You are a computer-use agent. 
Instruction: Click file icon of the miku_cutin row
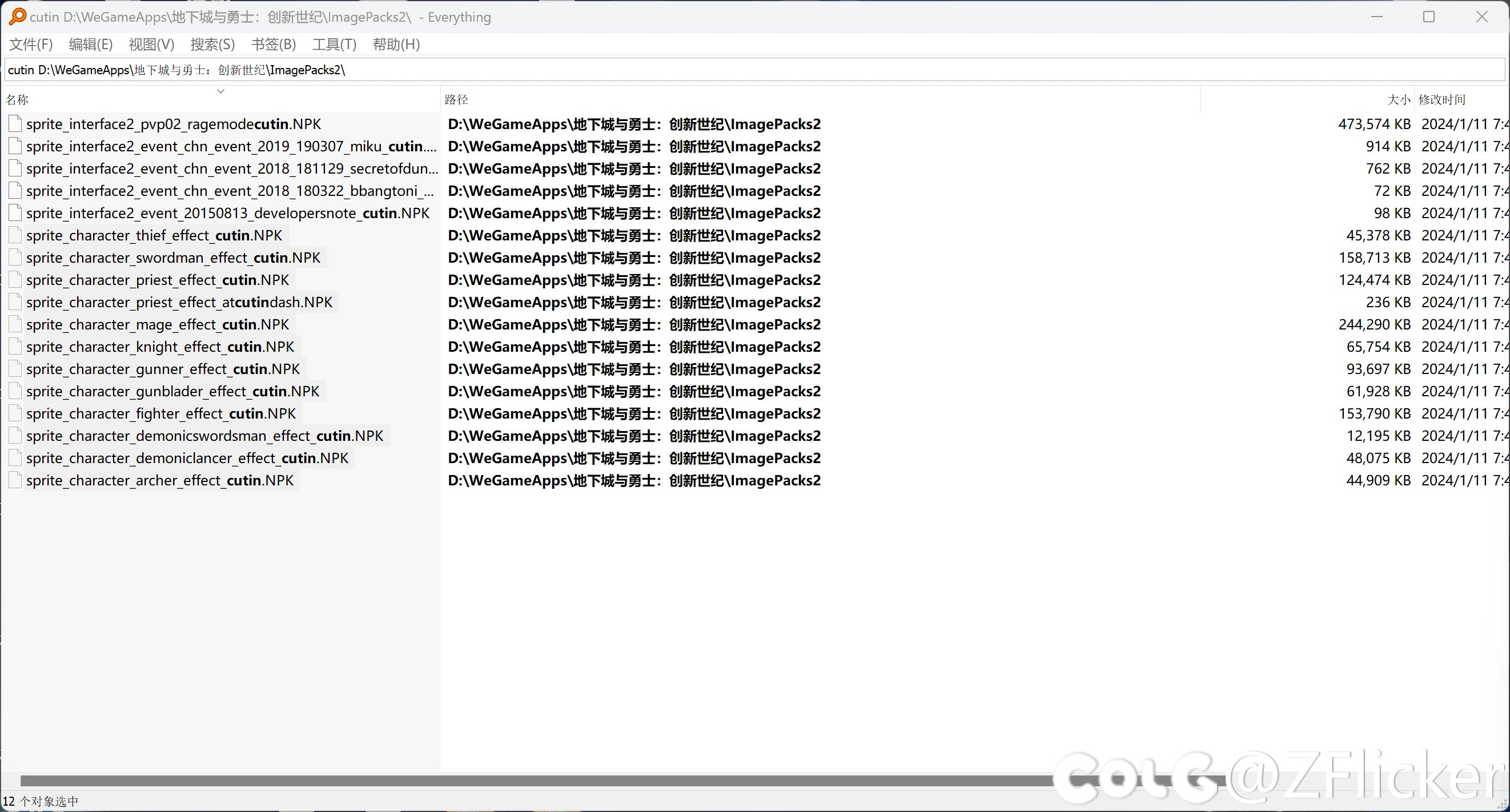coord(16,146)
